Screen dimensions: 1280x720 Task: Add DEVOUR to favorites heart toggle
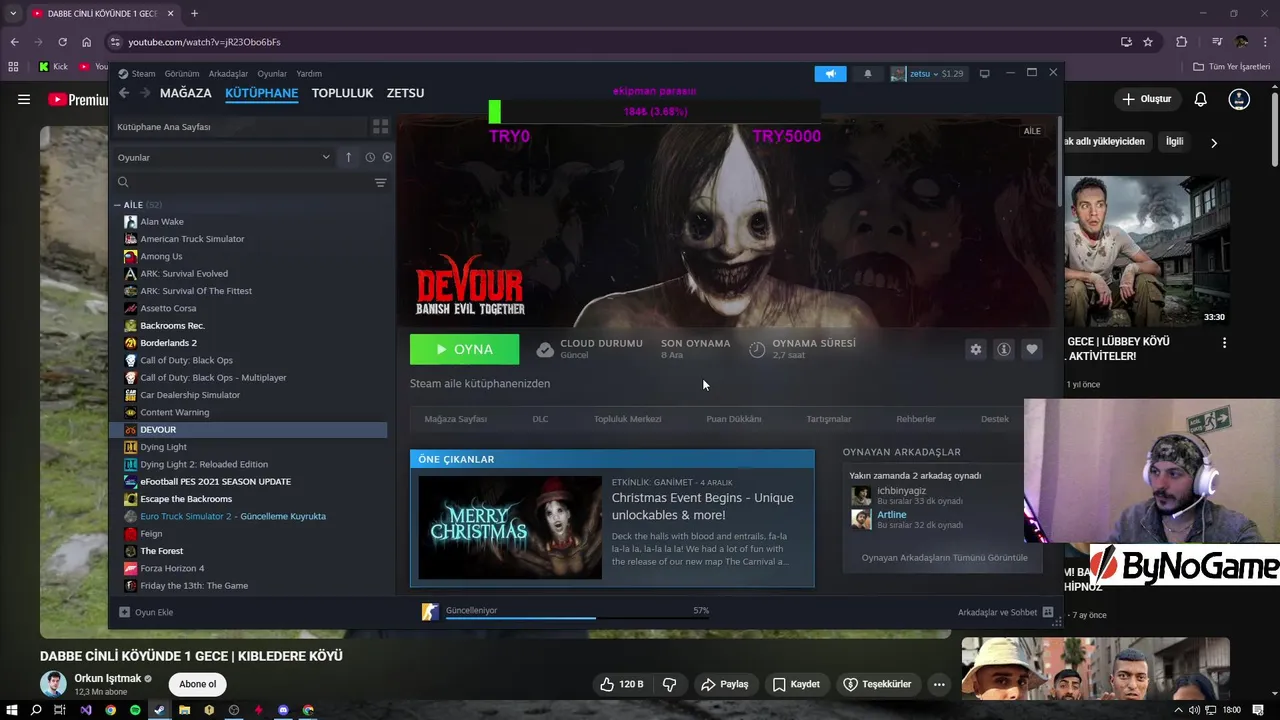tap(1032, 349)
